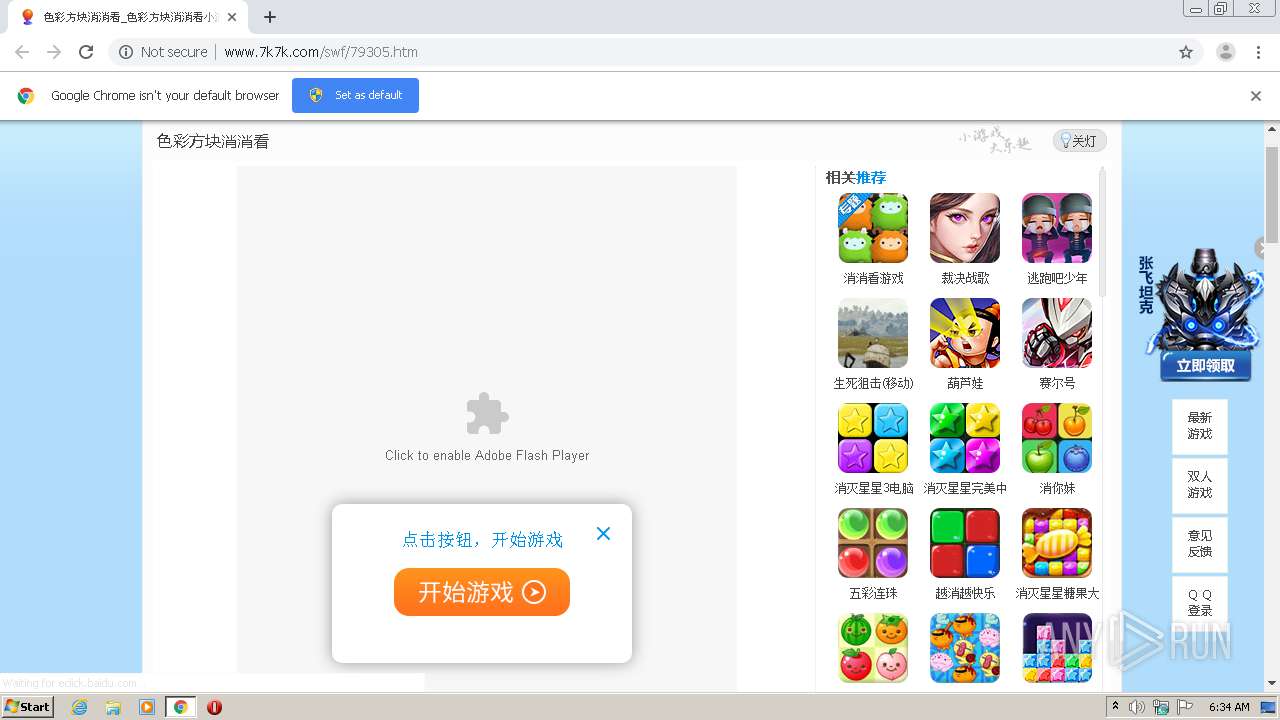Click the orange 开始游戏 button
1280x720 pixels.
tap(482, 592)
